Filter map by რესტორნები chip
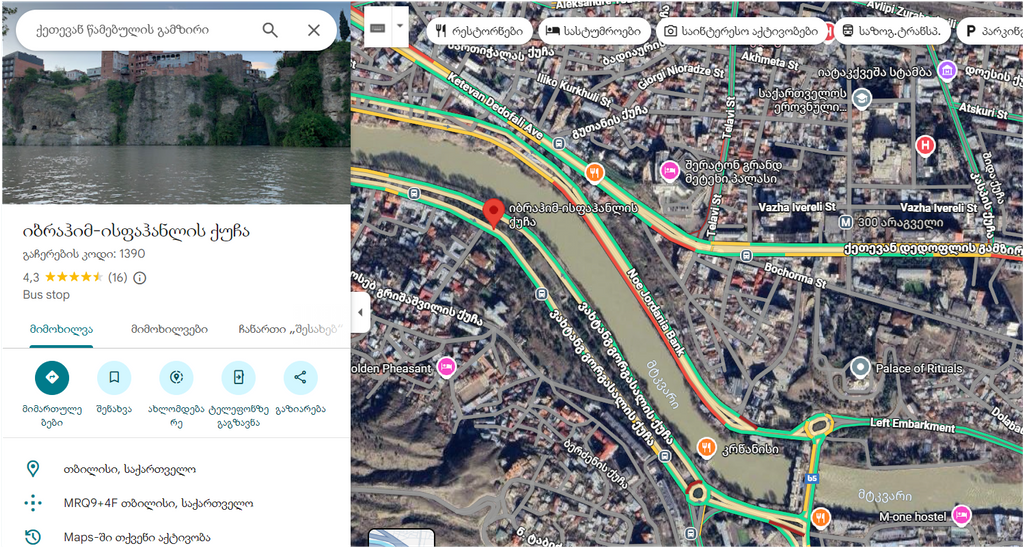1024x548 pixels. tap(480, 31)
